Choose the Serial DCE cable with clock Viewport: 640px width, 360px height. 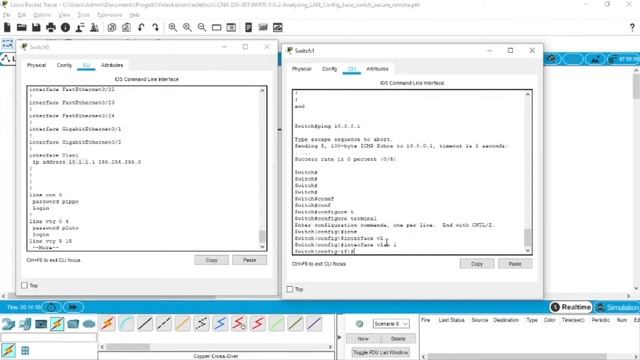(x=239, y=324)
